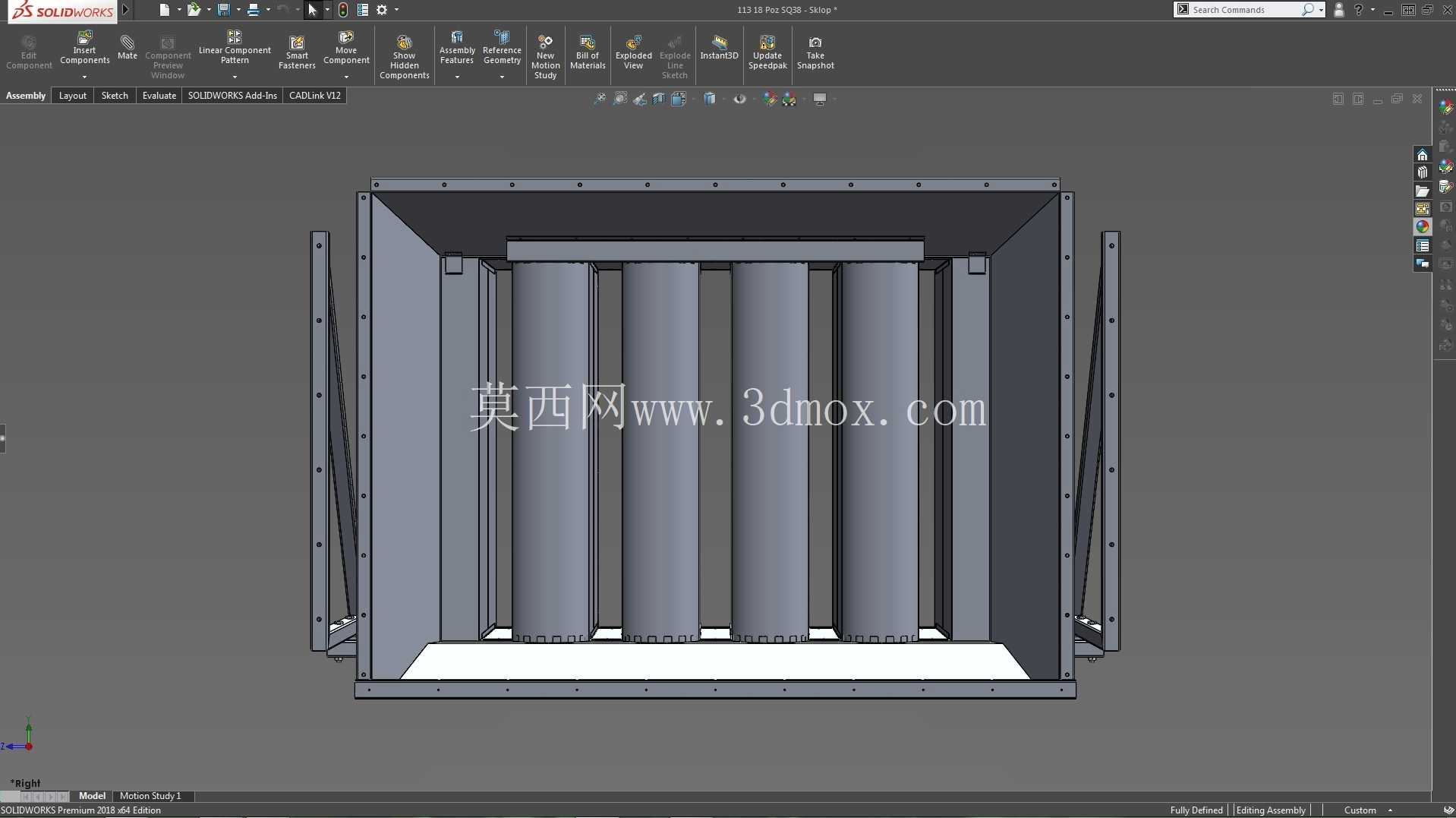Take Snapshot of the assembly
This screenshot has width=1456, height=818.
(815, 52)
